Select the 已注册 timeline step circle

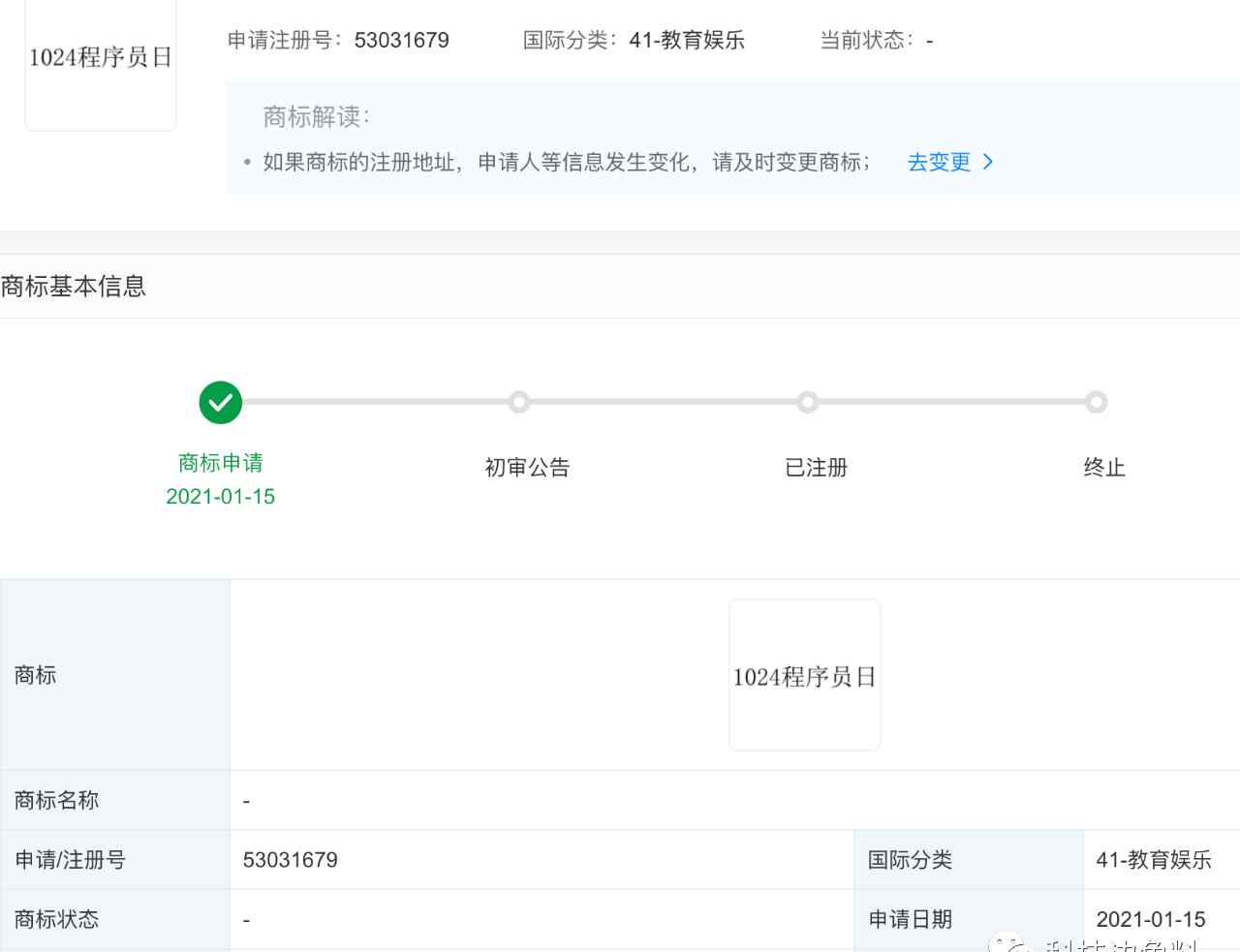point(808,402)
